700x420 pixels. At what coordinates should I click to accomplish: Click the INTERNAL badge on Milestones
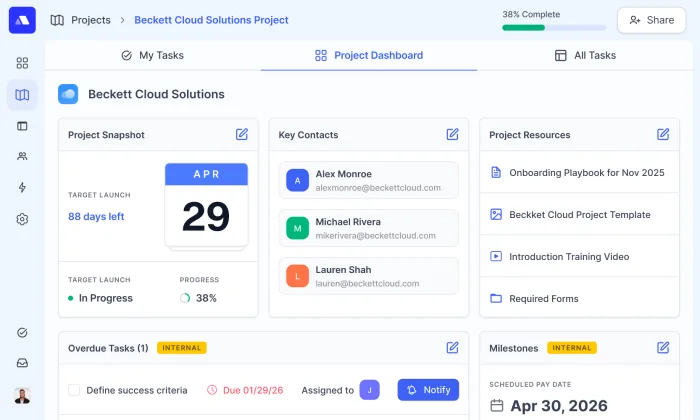(572, 348)
